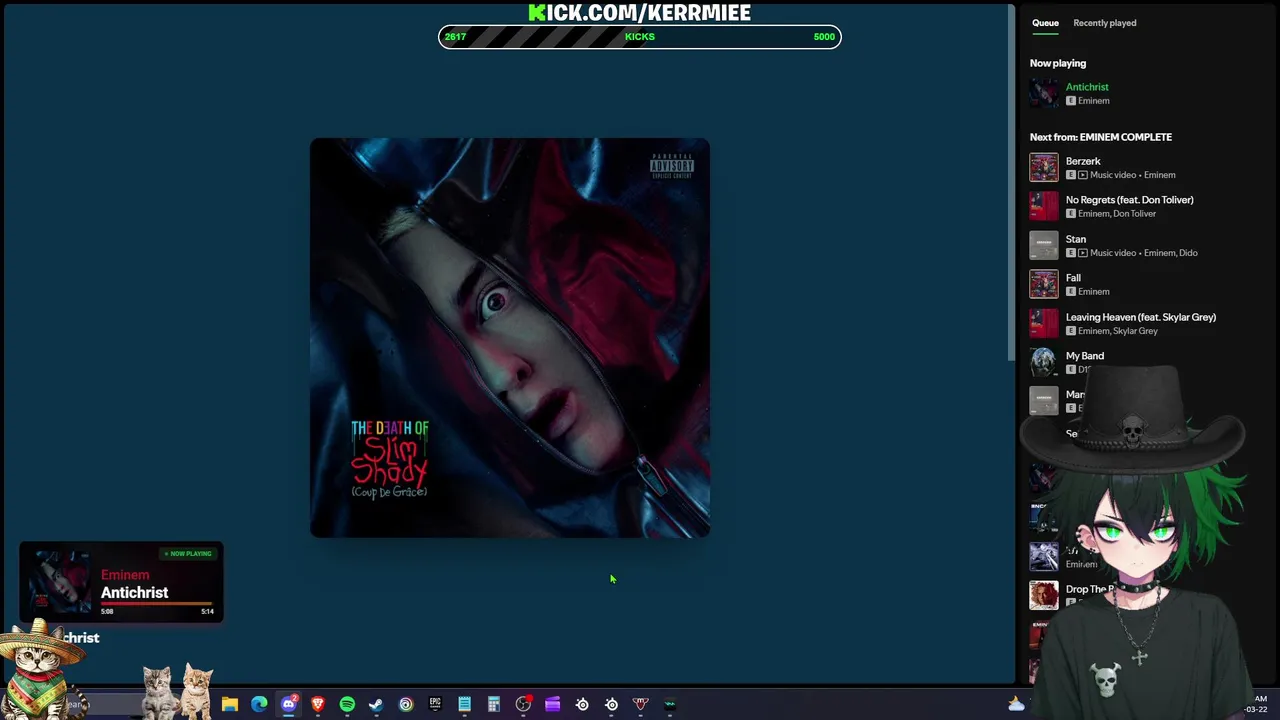Click the Drop The track's album thumbnail
Image resolution: width=1280 pixels, height=720 pixels.
pyautogui.click(x=1044, y=595)
